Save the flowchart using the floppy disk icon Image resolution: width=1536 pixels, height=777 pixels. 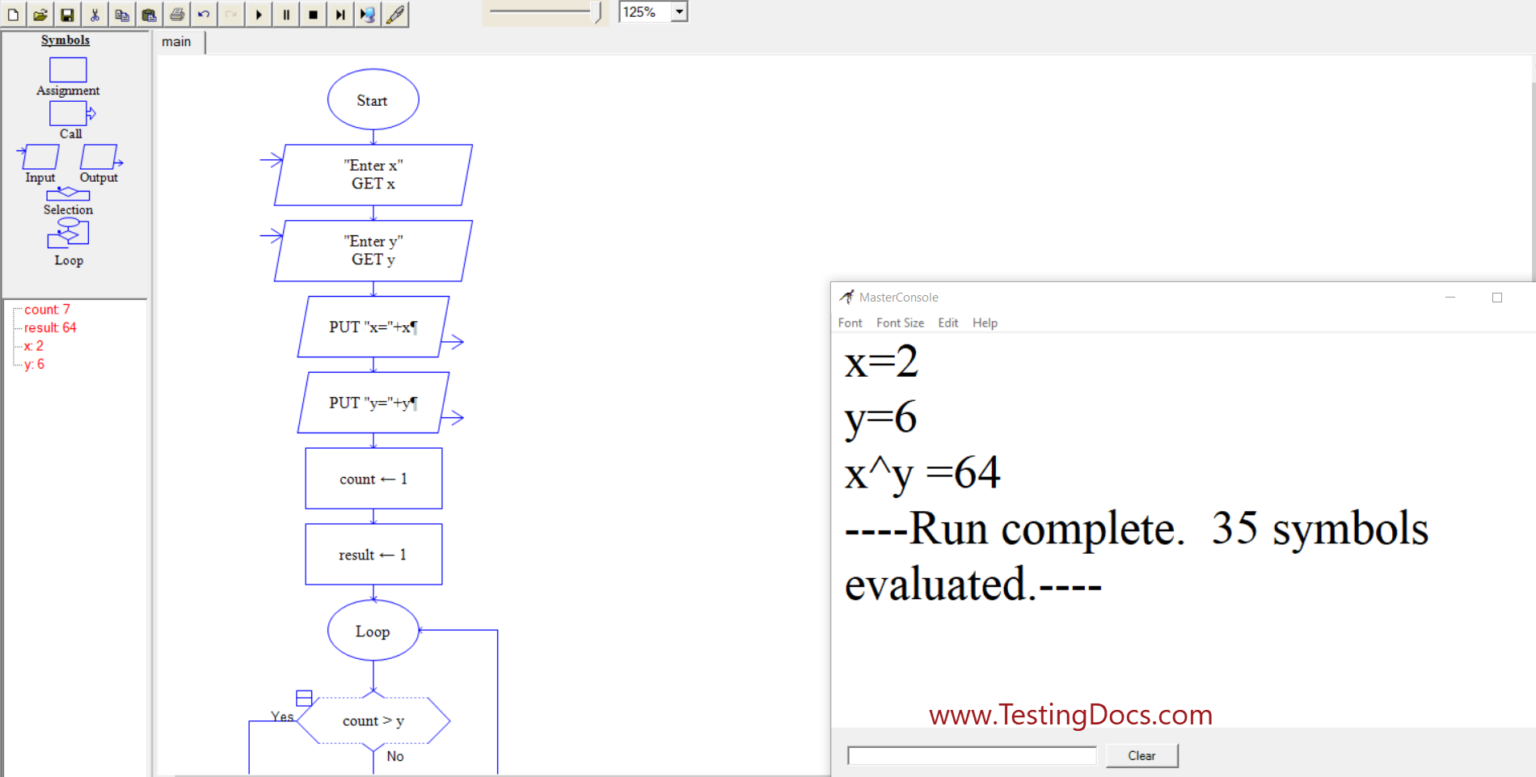[67, 14]
